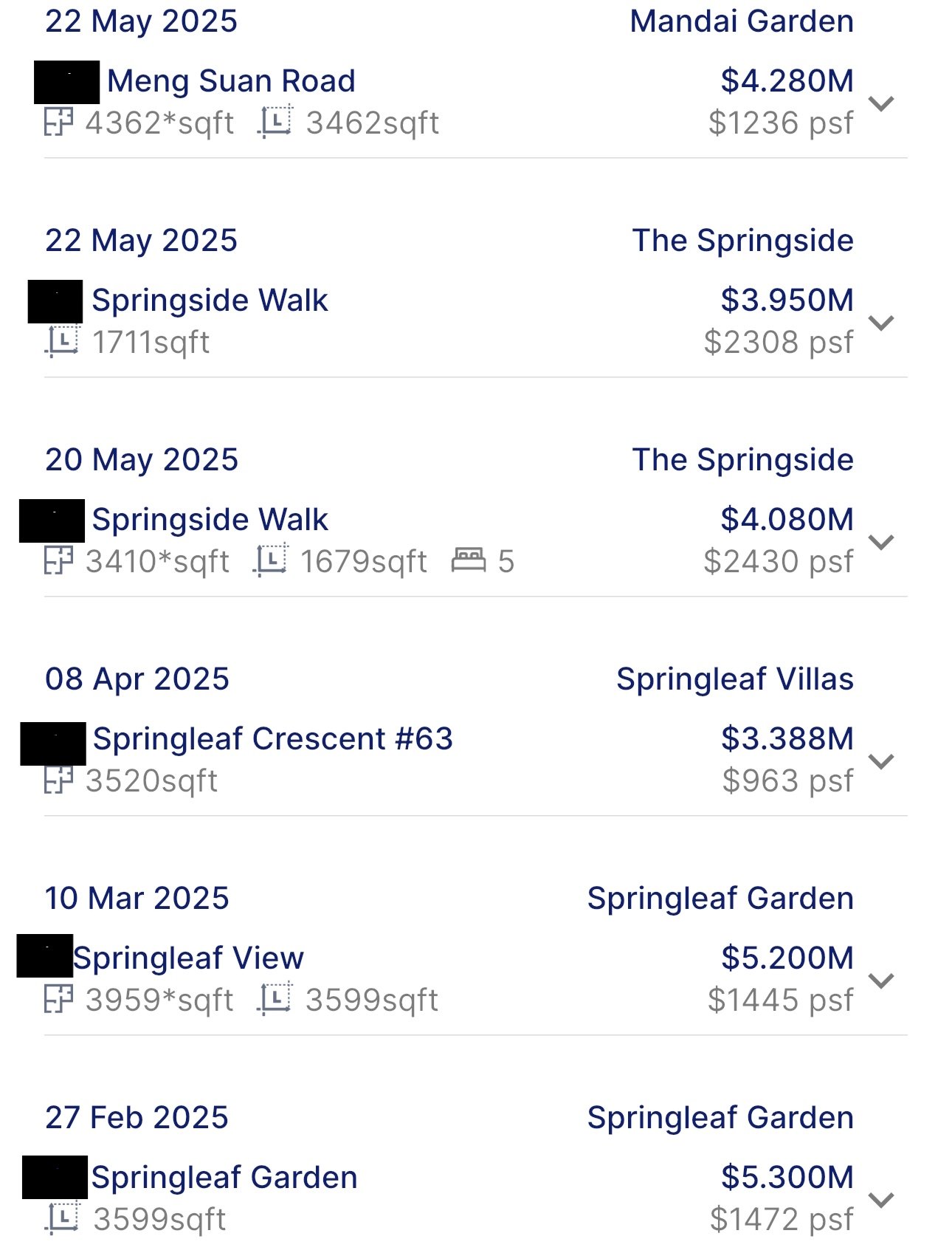The height and width of the screenshot is (1253, 952).
Task: Expand the $5.200M Springleaf View transaction
Action: pyautogui.click(x=881, y=981)
